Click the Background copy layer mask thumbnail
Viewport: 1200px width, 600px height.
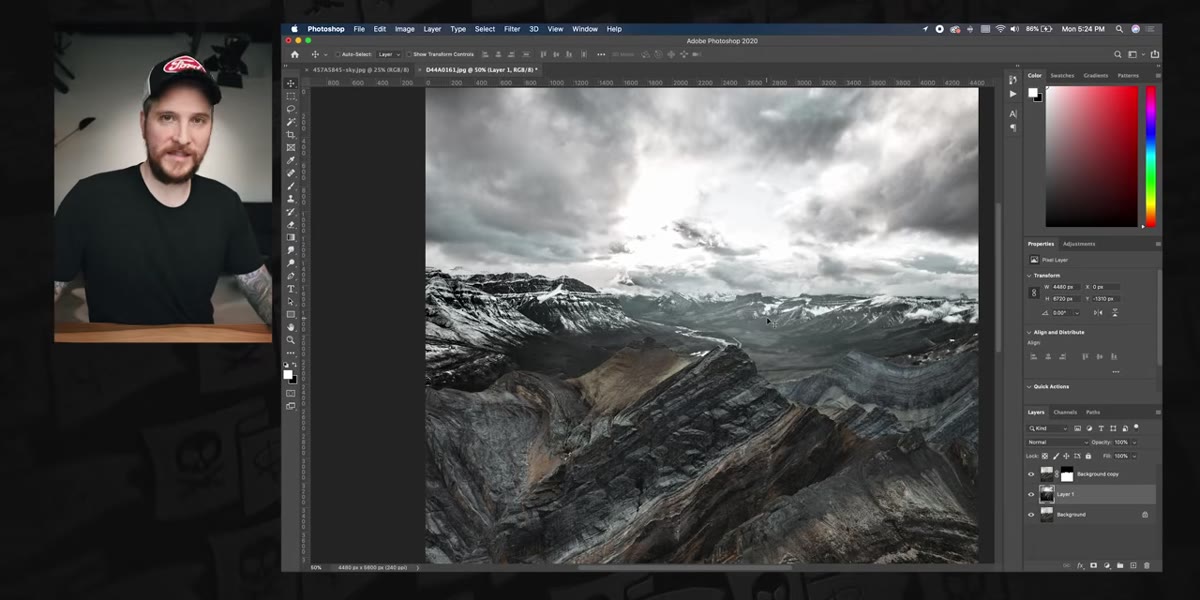(1067, 474)
